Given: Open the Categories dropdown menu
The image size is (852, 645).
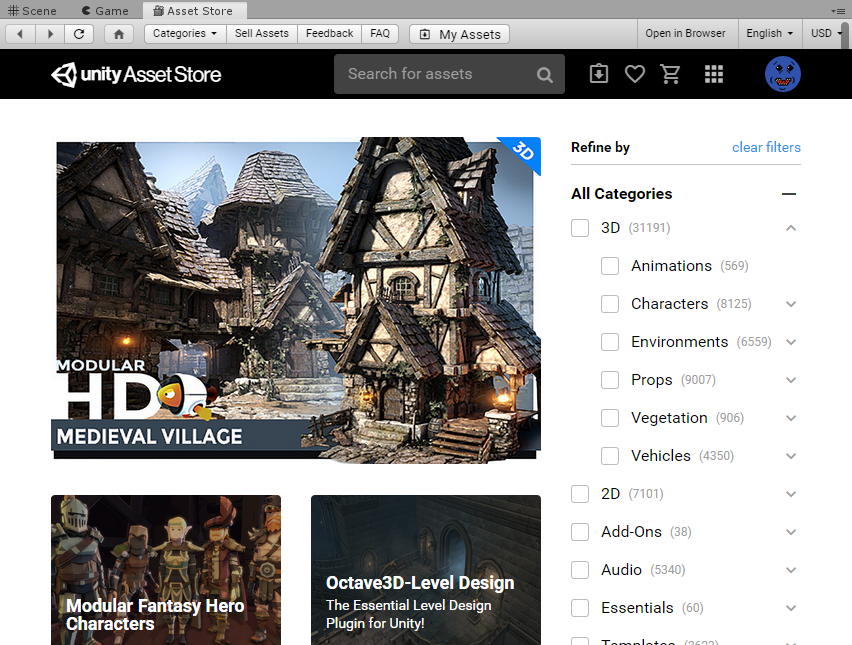Looking at the screenshot, I should click(x=185, y=34).
